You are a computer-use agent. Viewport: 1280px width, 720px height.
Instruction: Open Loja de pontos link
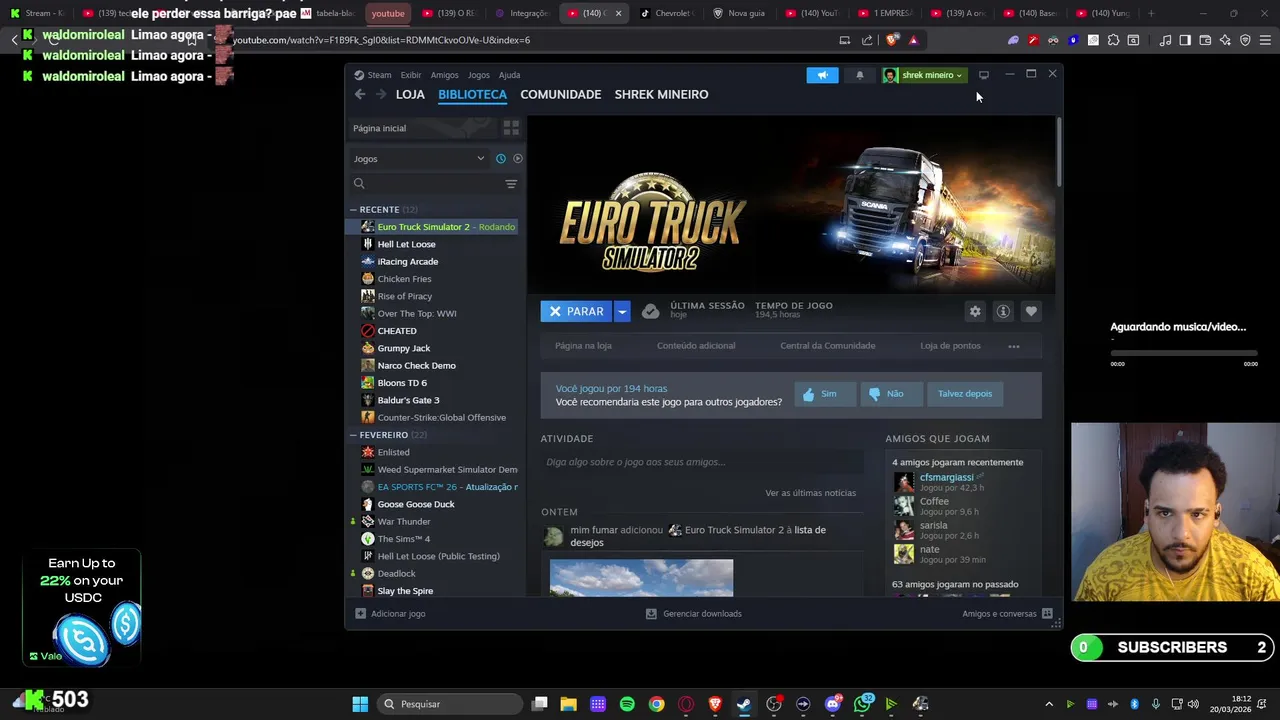pyautogui.click(x=950, y=346)
